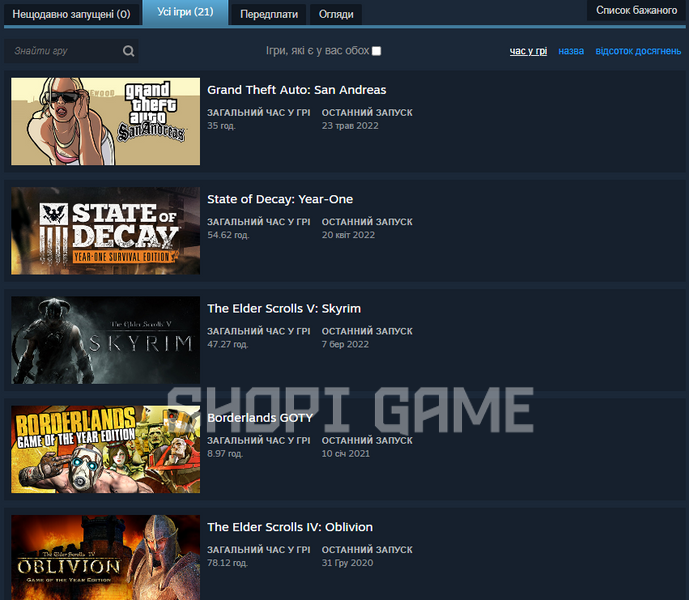Open the Огляди tab
This screenshot has width=689, height=600.
click(336, 15)
